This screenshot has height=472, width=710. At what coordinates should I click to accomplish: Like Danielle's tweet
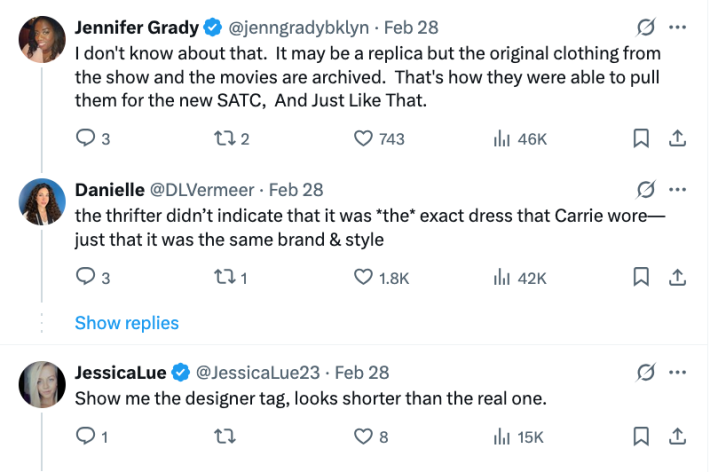point(365,277)
